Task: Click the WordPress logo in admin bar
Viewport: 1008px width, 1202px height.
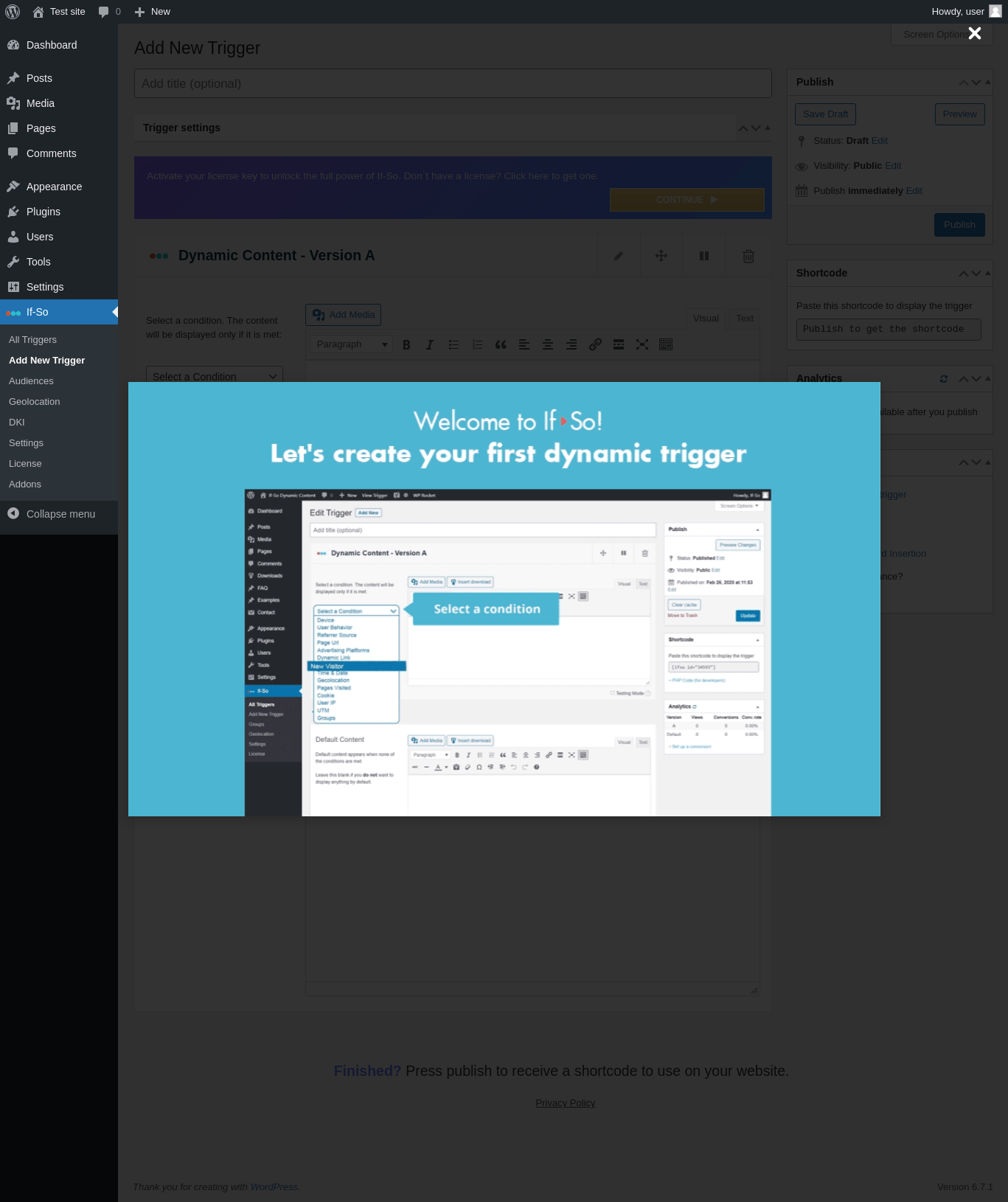Action: [x=13, y=12]
